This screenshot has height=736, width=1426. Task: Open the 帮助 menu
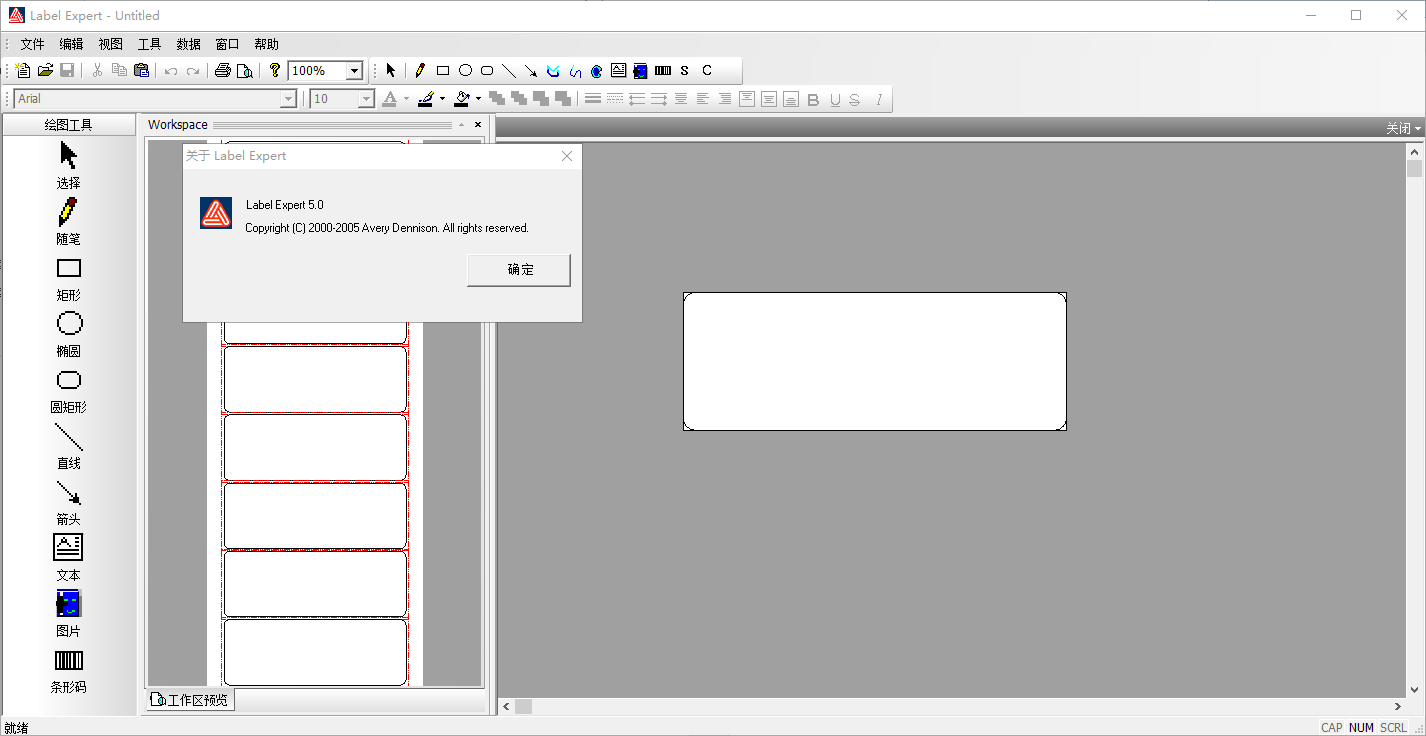click(x=266, y=44)
